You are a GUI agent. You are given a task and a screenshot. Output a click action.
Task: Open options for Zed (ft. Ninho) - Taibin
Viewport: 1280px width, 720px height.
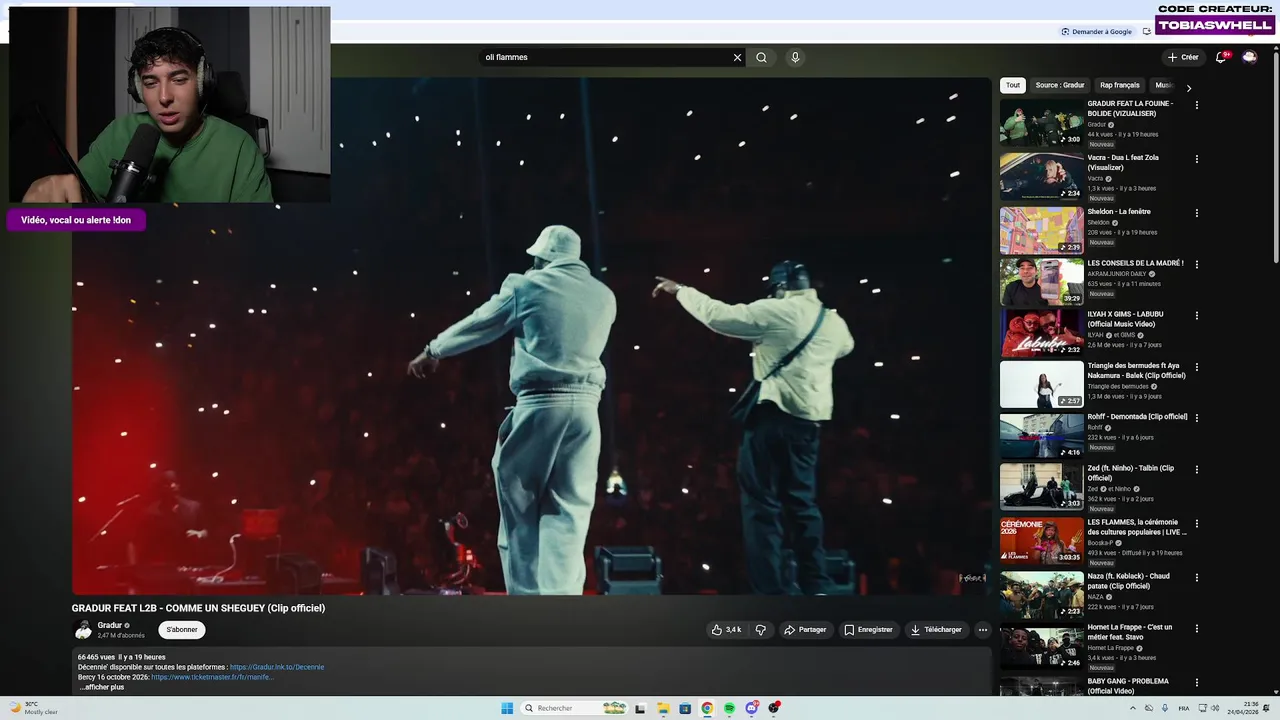click(x=1196, y=470)
